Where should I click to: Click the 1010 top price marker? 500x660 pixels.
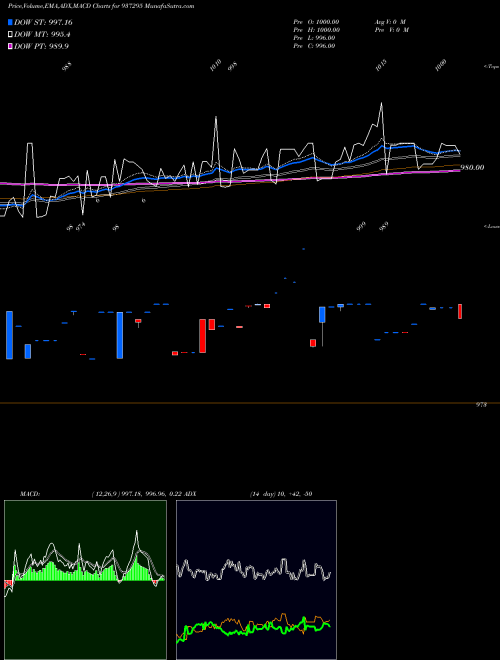coord(215,66)
